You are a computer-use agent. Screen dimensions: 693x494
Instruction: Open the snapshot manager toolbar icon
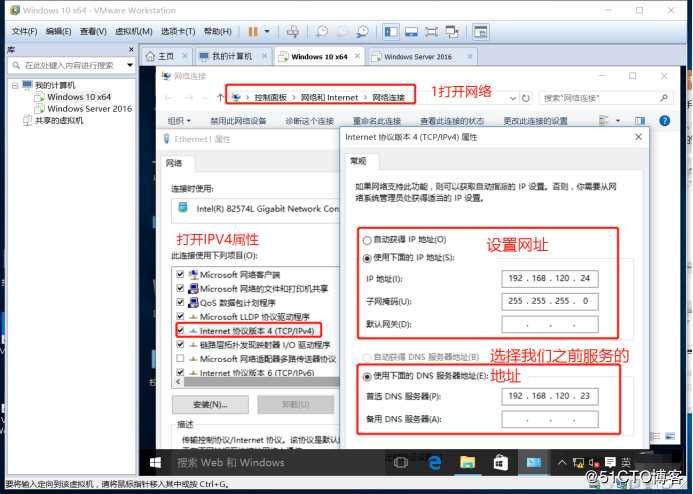coord(362,31)
